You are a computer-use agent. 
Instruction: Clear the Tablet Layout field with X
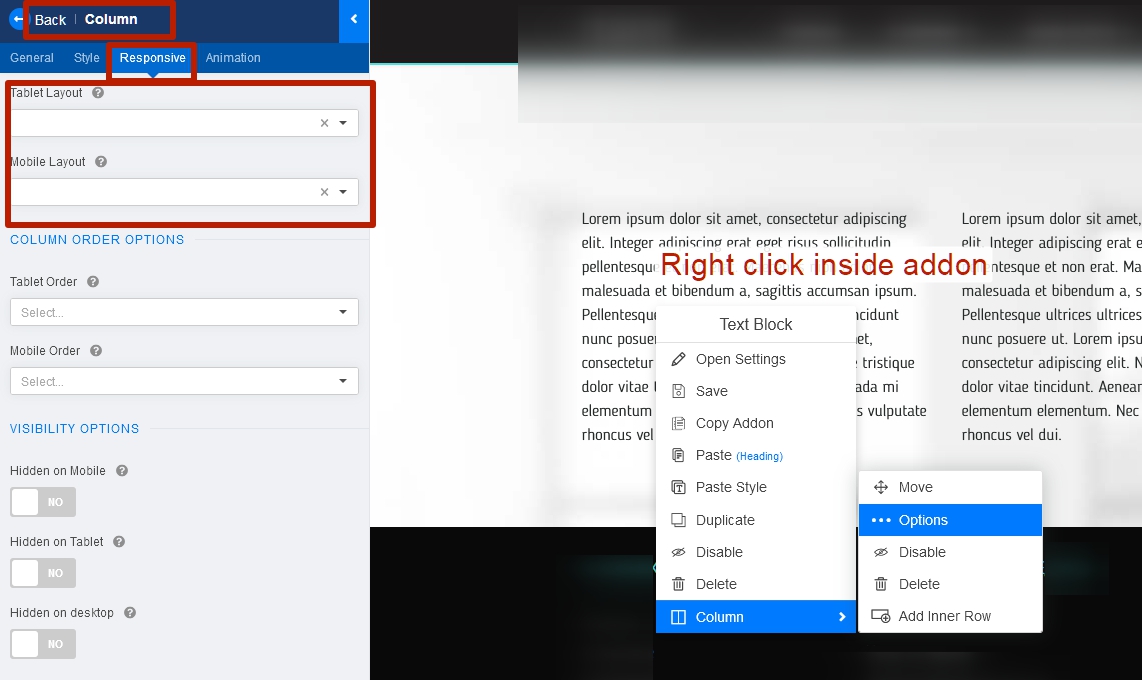pos(324,123)
